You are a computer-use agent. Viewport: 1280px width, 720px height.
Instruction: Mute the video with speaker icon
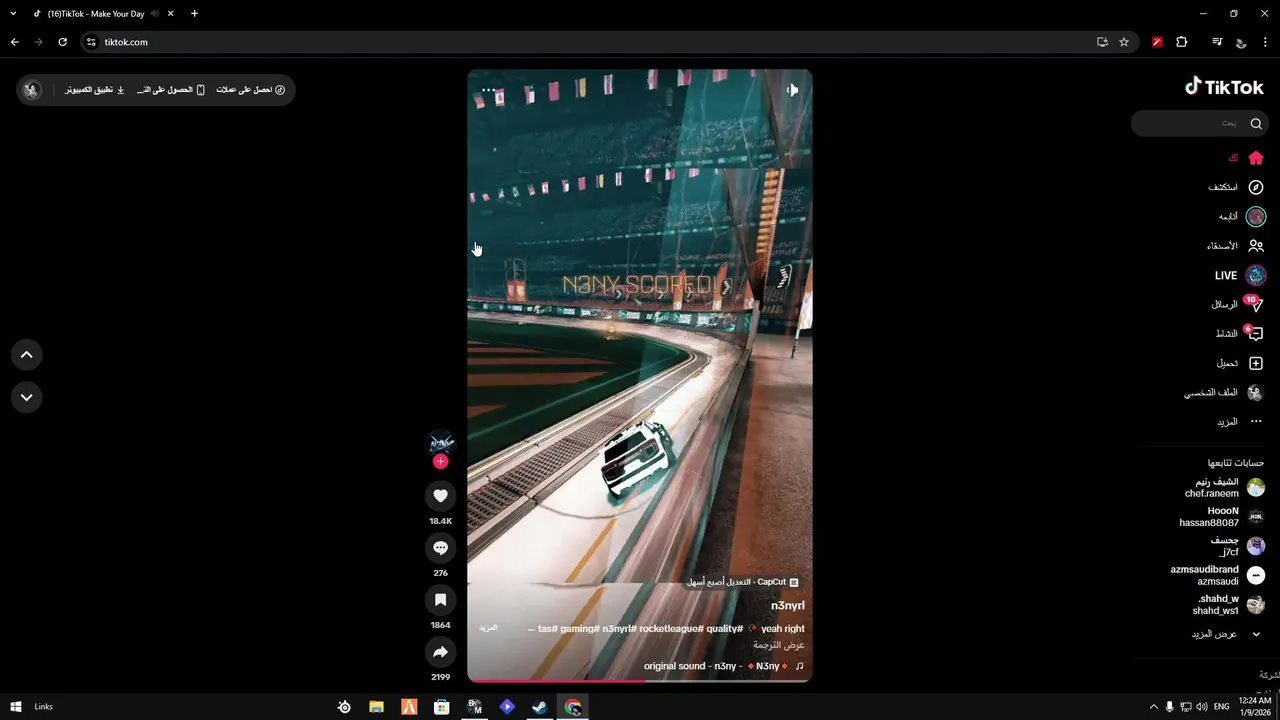(792, 90)
